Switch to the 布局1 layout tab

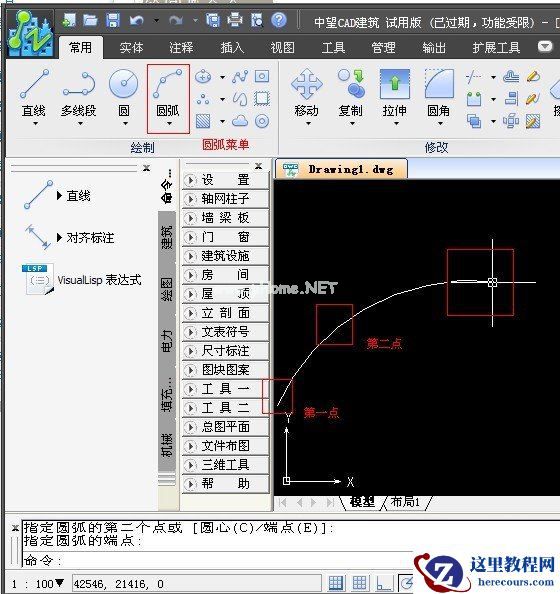click(x=405, y=502)
